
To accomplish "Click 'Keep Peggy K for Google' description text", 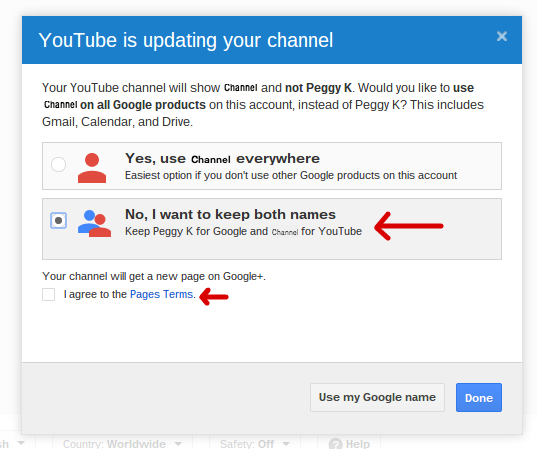I will pos(243,232).
